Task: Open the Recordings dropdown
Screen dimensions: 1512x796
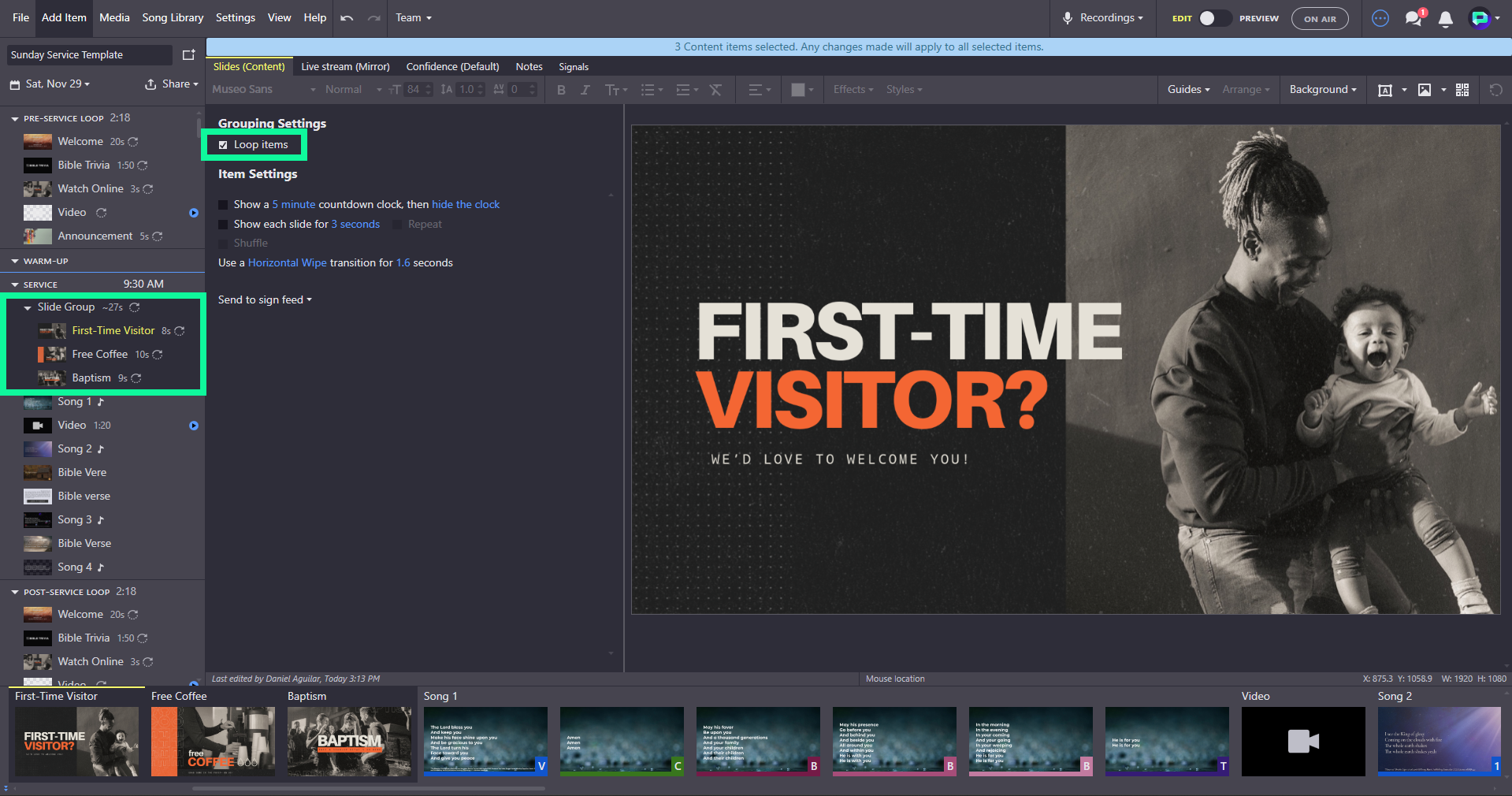Action: coord(1103,18)
